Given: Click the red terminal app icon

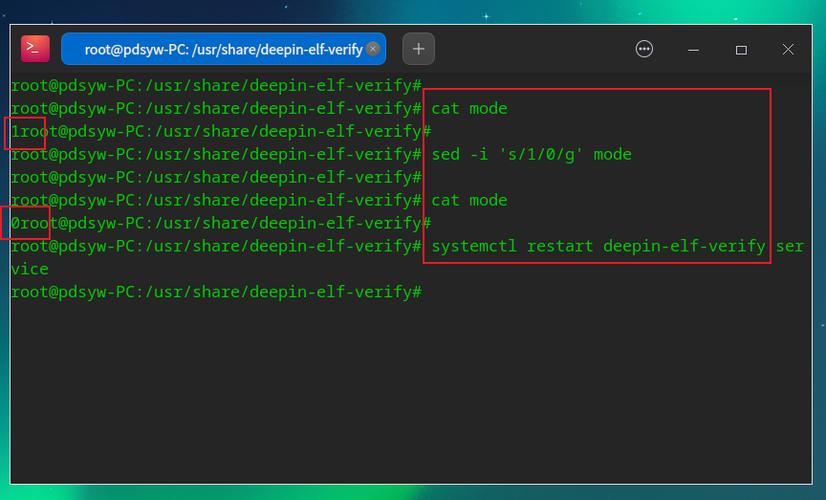Looking at the screenshot, I should pos(35,49).
